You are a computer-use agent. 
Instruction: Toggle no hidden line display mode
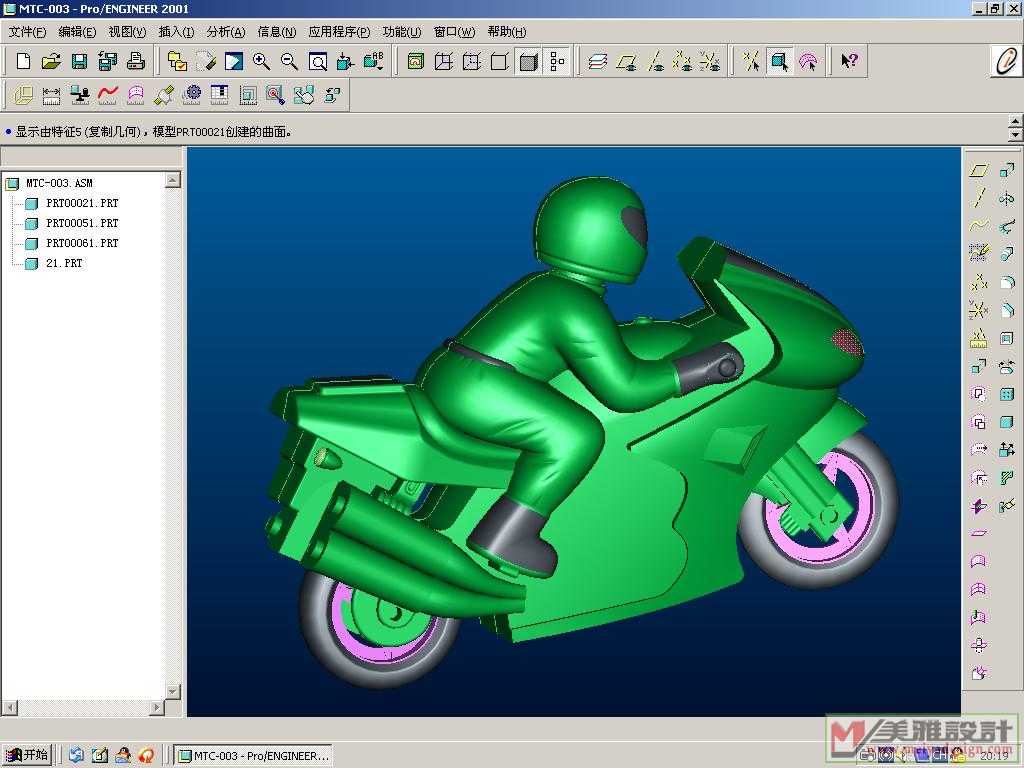(500, 61)
